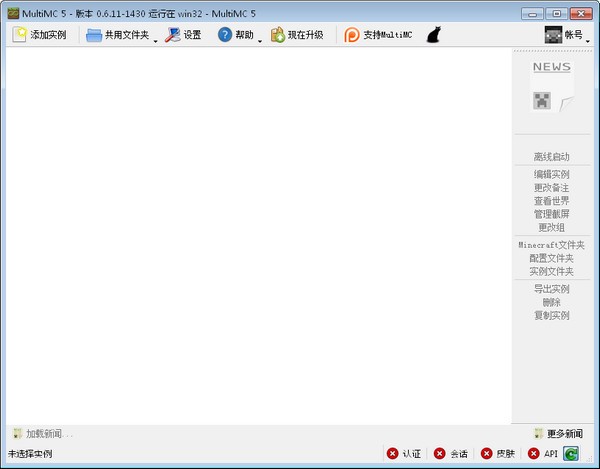Expand the 帮助 (Help) dropdown menu
600x469 pixels.
(x=260, y=37)
